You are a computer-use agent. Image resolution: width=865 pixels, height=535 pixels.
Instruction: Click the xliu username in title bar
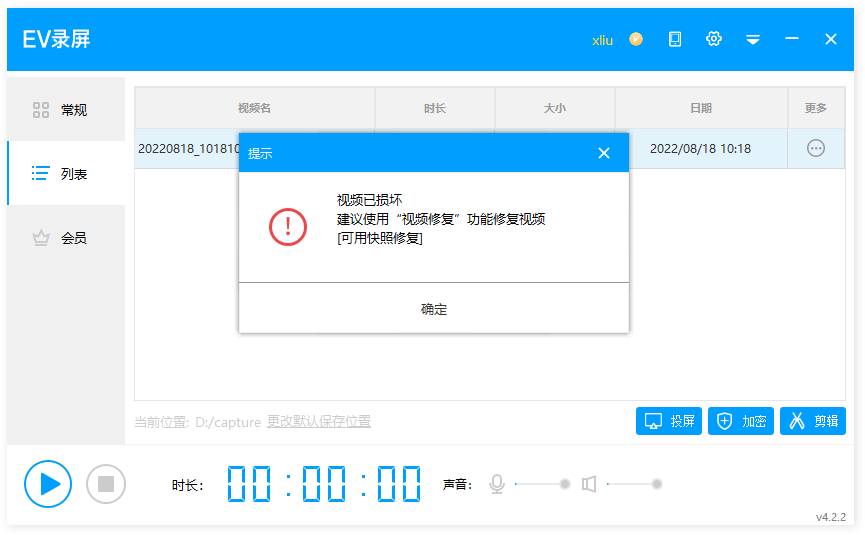point(602,40)
